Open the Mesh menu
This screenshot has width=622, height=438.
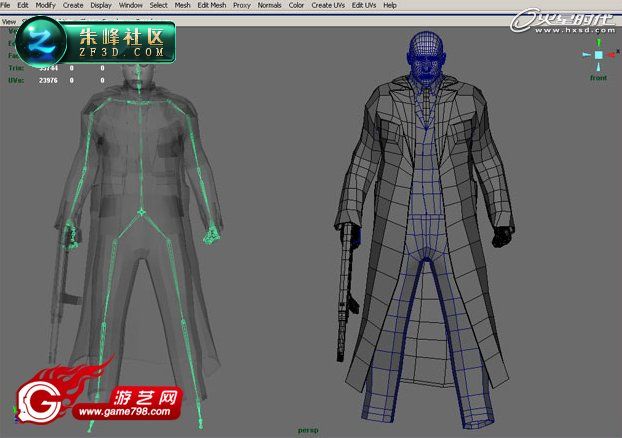click(x=182, y=5)
